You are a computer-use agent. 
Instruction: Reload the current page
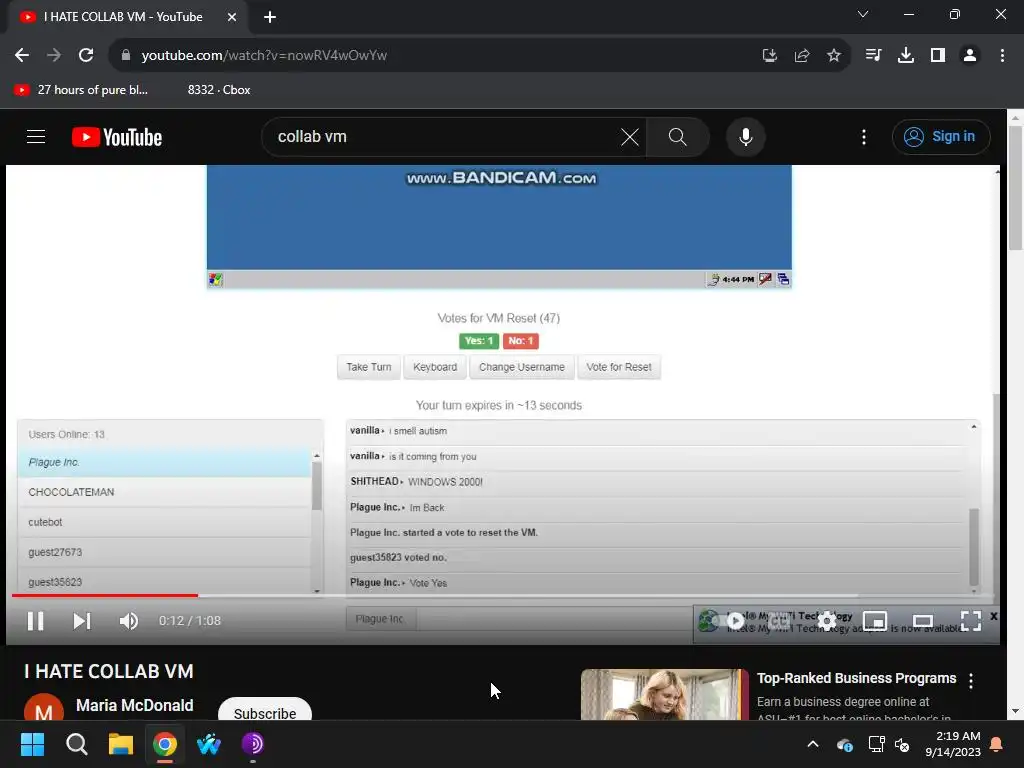(86, 56)
